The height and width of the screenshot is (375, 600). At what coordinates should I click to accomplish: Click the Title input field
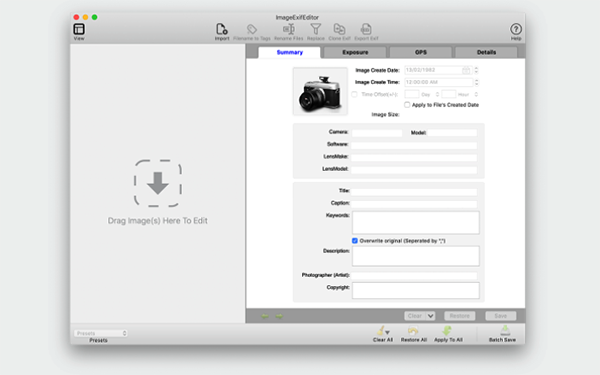414,191
